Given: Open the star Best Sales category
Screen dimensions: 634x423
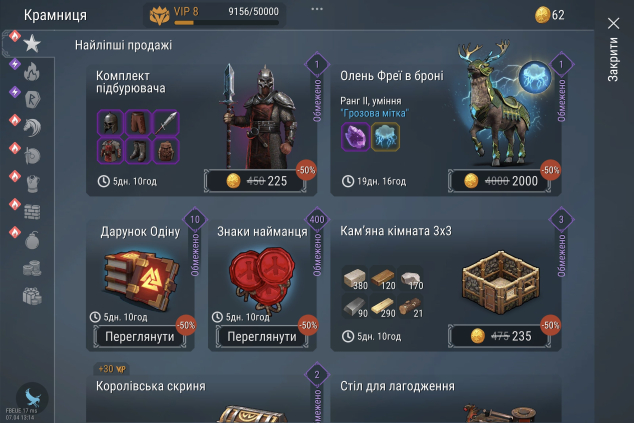Looking at the screenshot, I should click(x=32, y=43).
